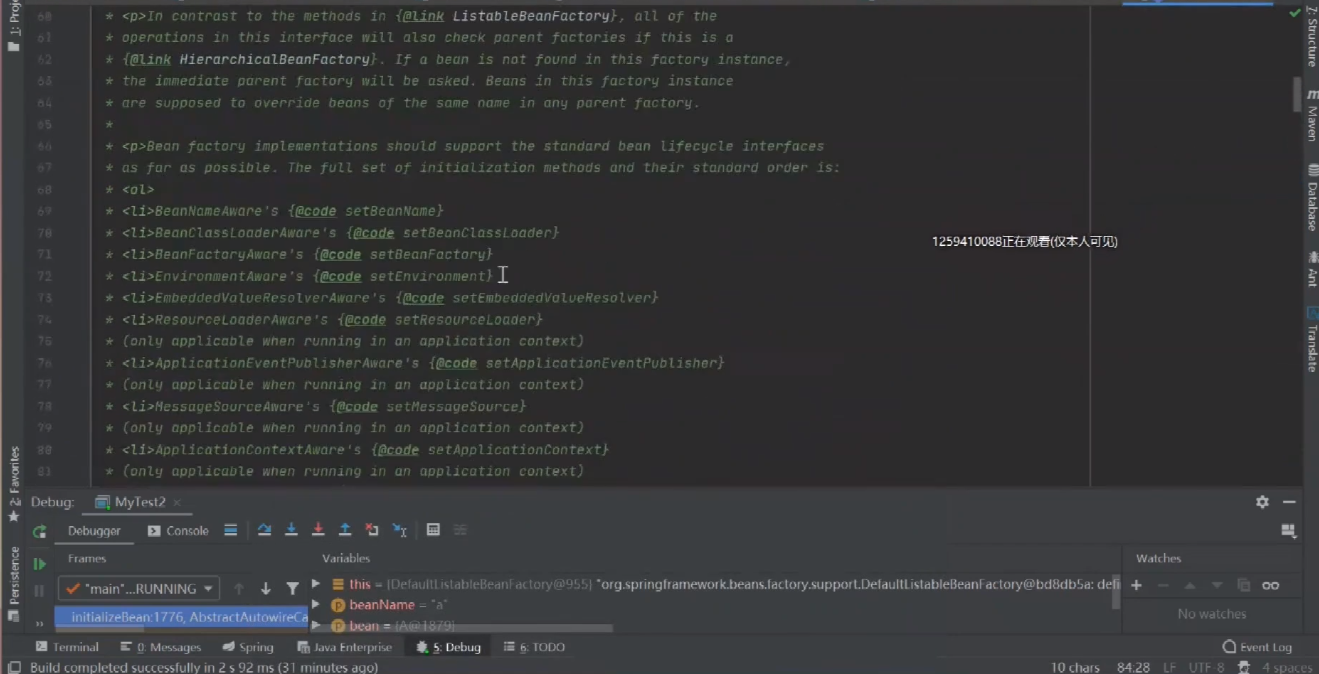This screenshot has height=674, width=1319.
Task: Restore debug layout icon
Action: click(1289, 531)
